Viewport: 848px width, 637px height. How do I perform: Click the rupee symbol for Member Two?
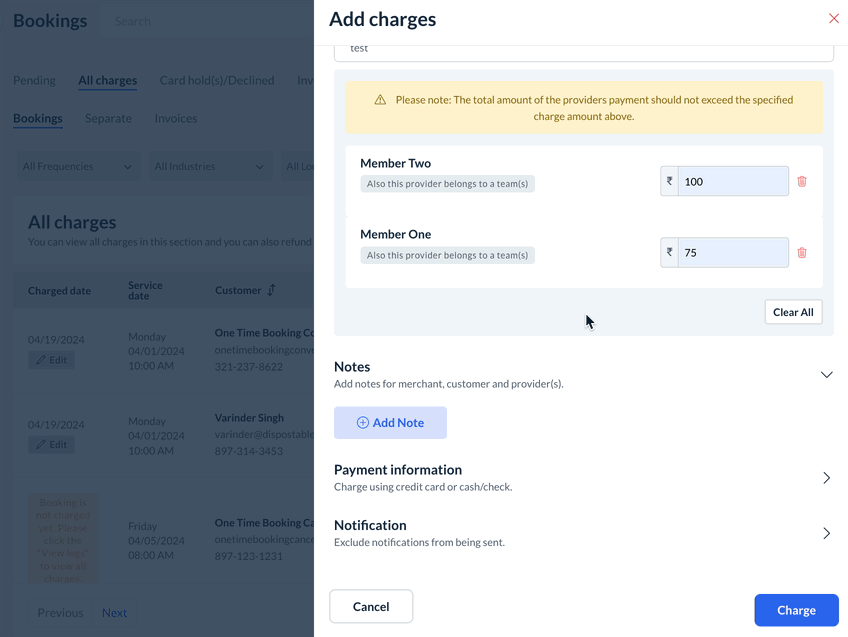[669, 182]
